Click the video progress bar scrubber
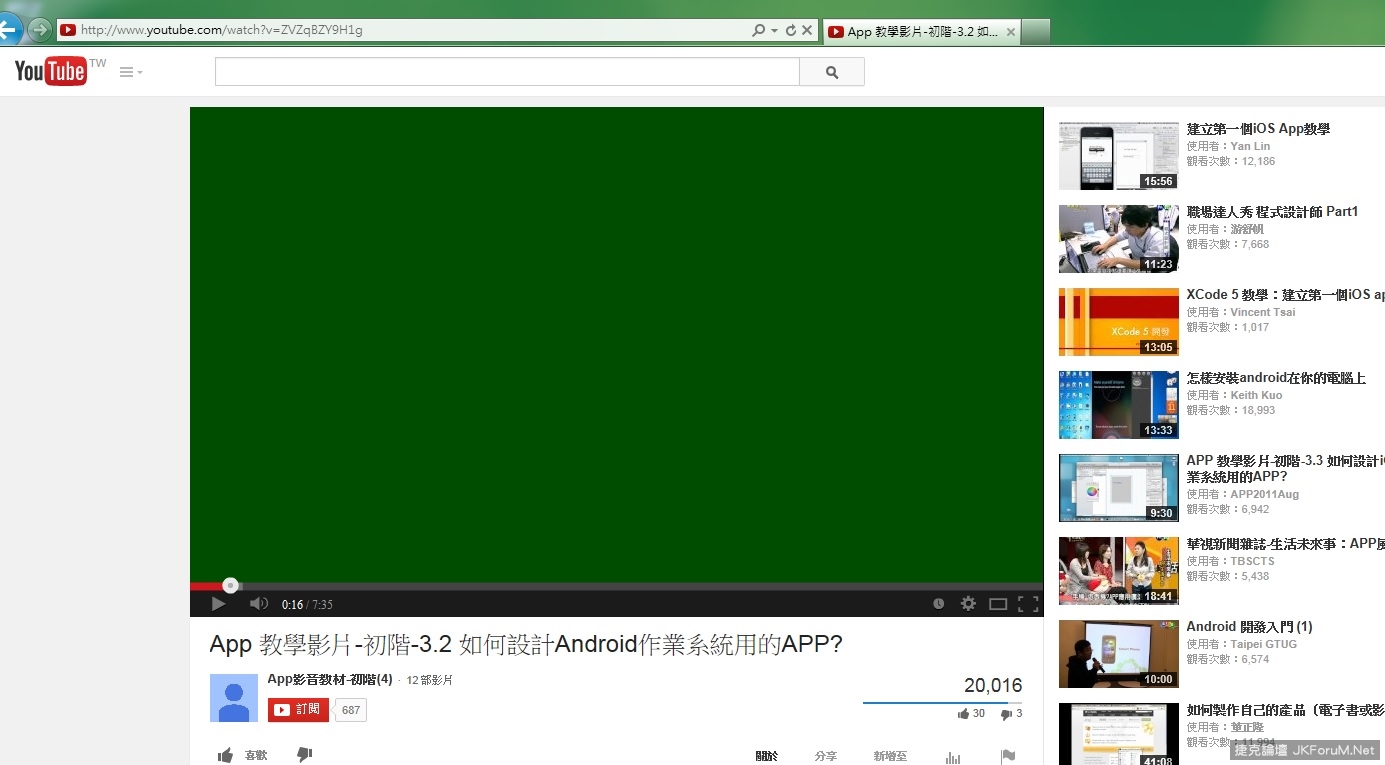This screenshot has height=765, width=1385. pyautogui.click(x=231, y=586)
